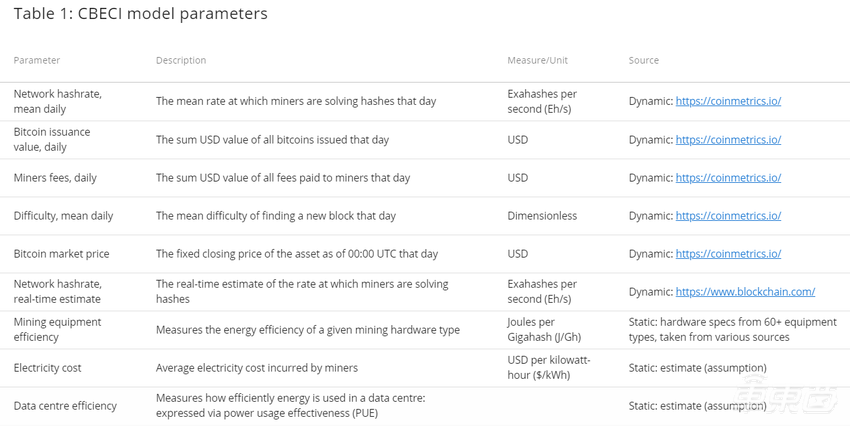Viewport: 850px width, 426px height.
Task: Click the Parameter column header
Action: pyautogui.click(x=37, y=60)
